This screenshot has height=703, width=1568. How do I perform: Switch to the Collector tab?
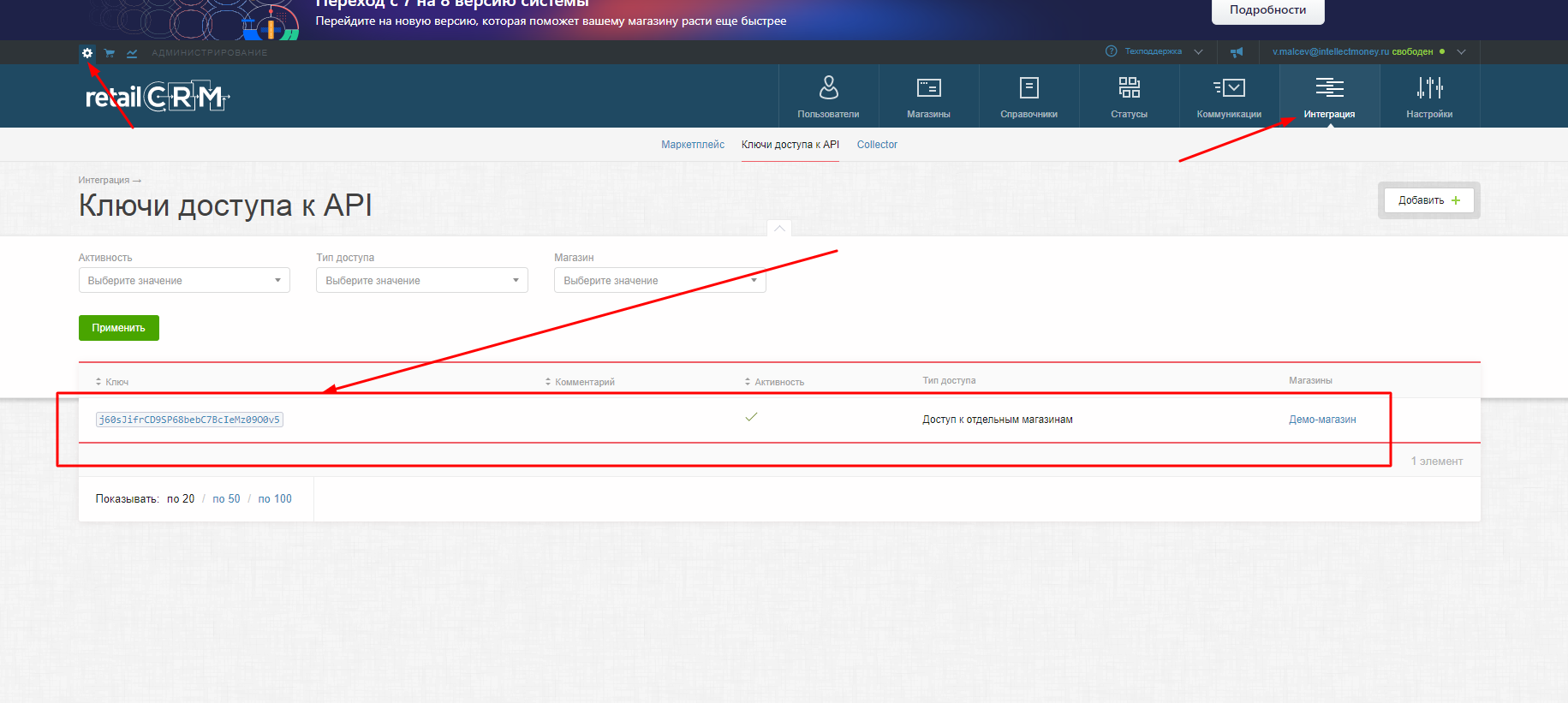pos(877,145)
